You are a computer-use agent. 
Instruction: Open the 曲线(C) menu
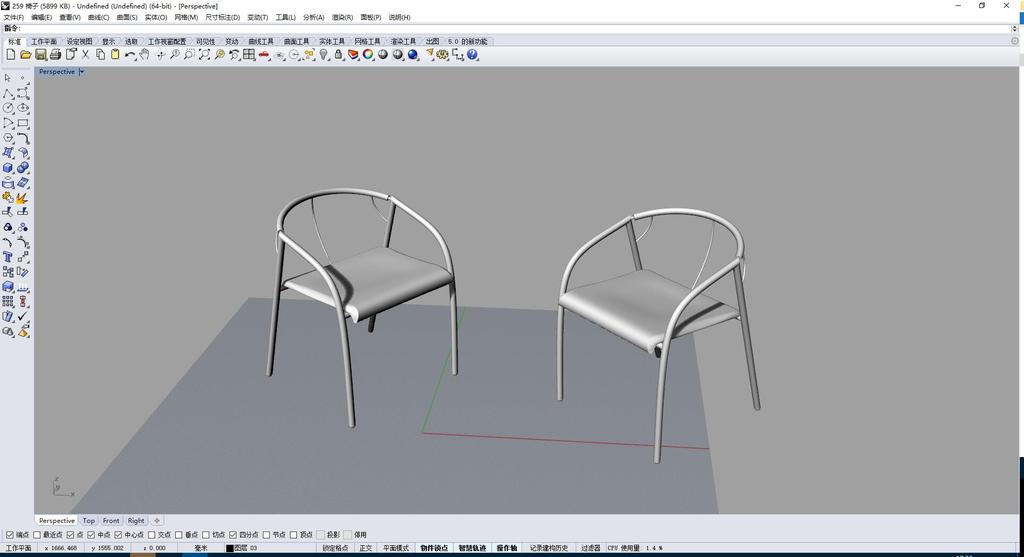point(99,18)
